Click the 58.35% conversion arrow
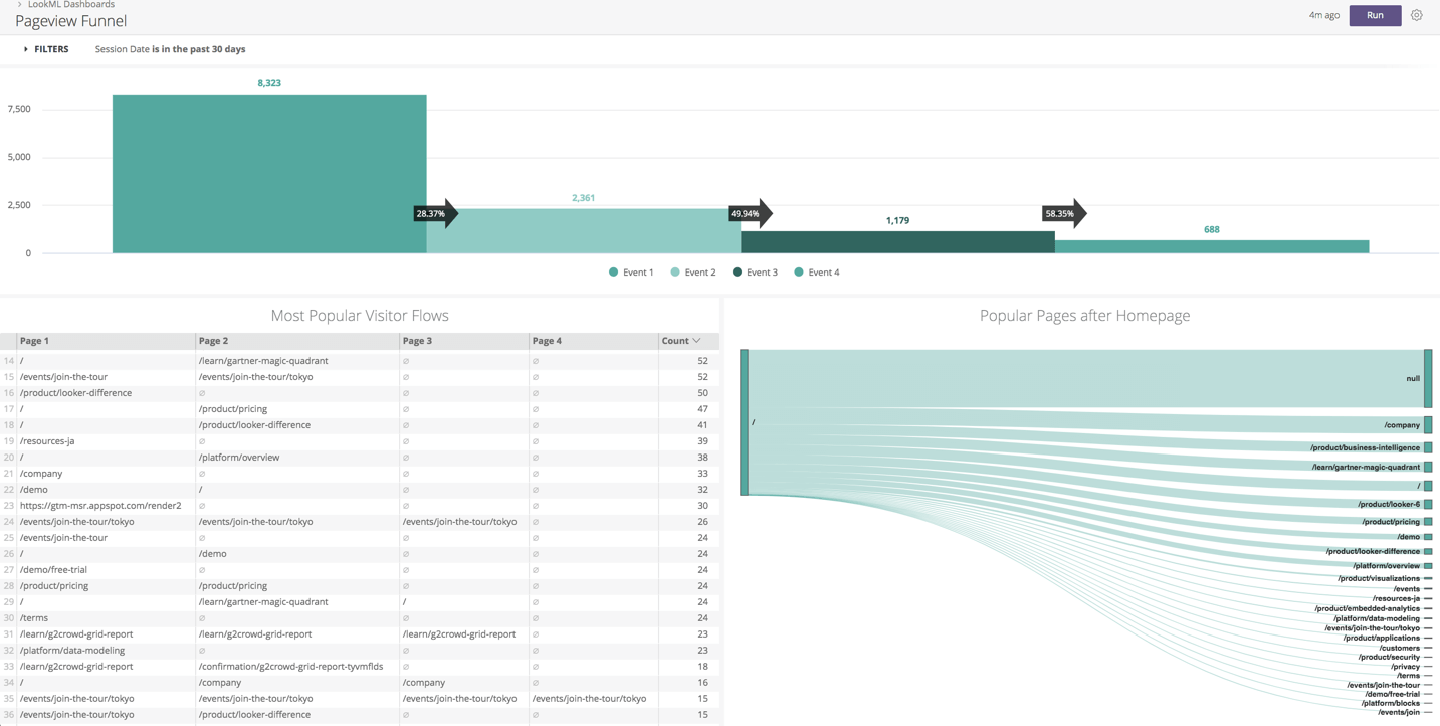The image size is (1440, 726). coord(1064,213)
